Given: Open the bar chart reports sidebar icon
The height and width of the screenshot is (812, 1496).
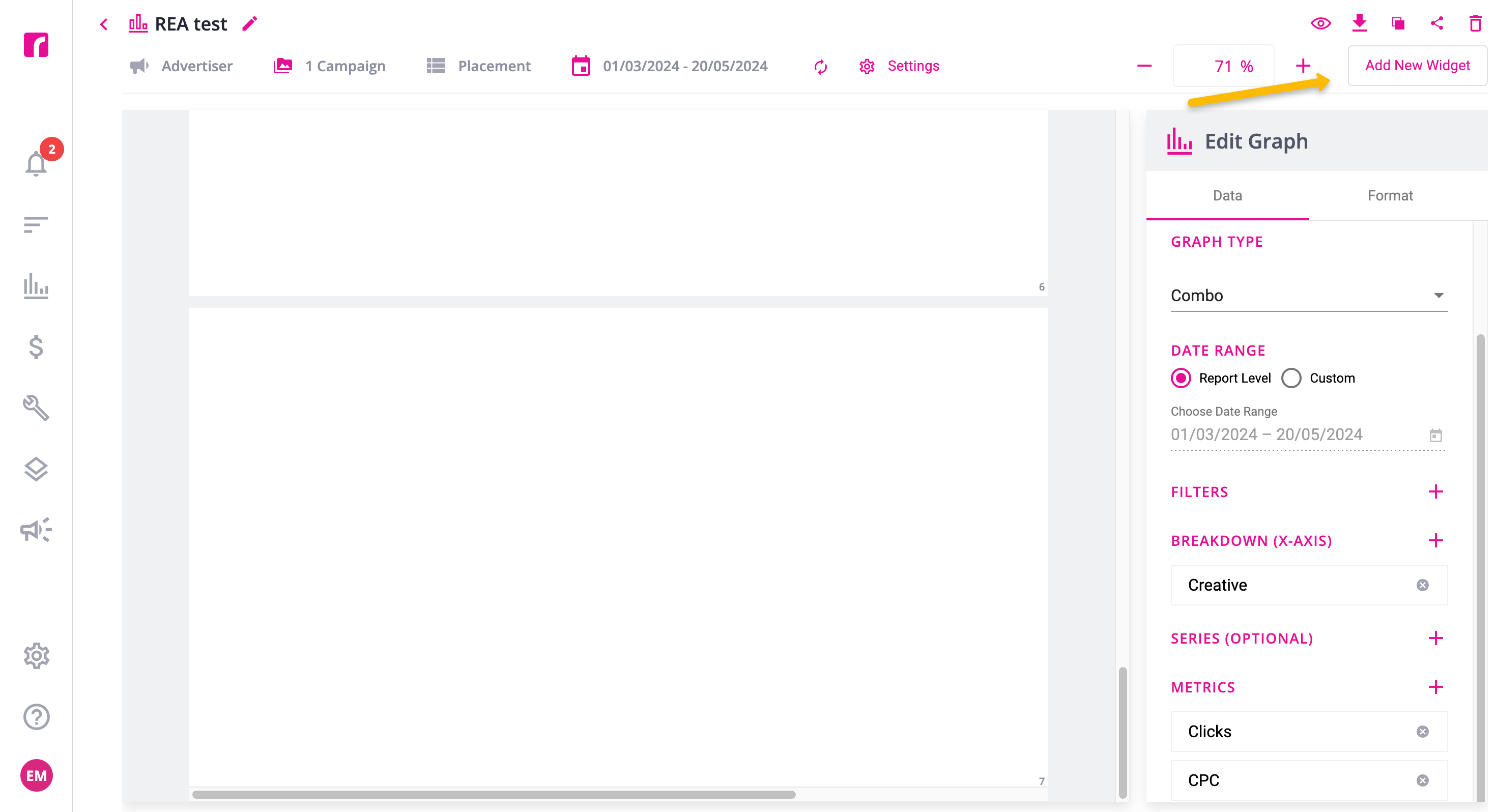Looking at the screenshot, I should 36,286.
